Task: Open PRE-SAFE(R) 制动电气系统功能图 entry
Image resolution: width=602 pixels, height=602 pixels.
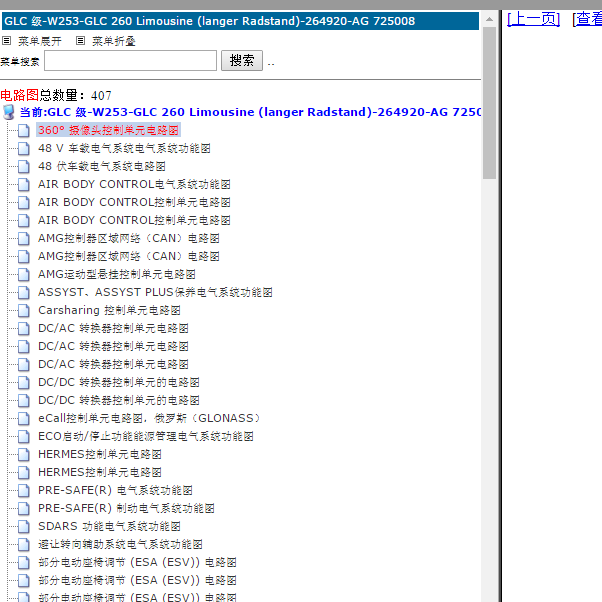Action: (x=126, y=509)
